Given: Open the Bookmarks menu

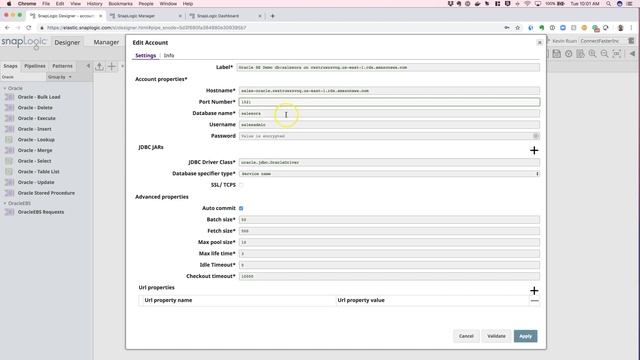Looking at the screenshot, I should 120,4.
